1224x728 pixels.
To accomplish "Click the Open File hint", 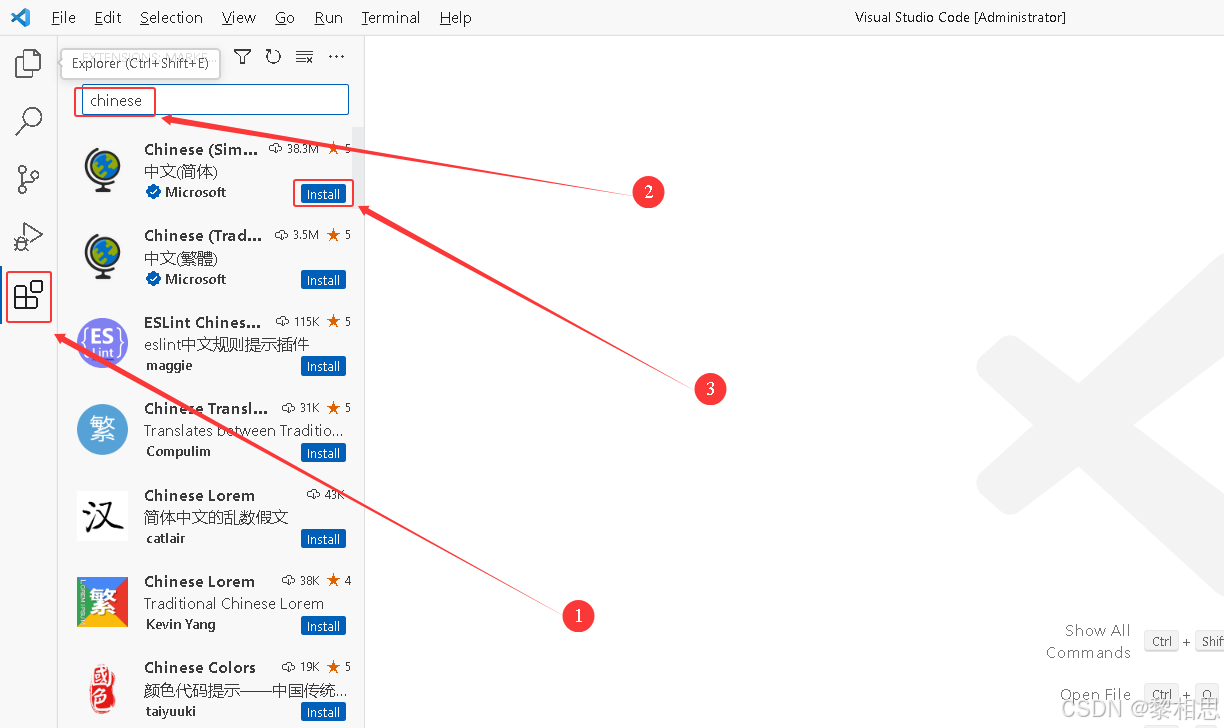I will click(1096, 694).
